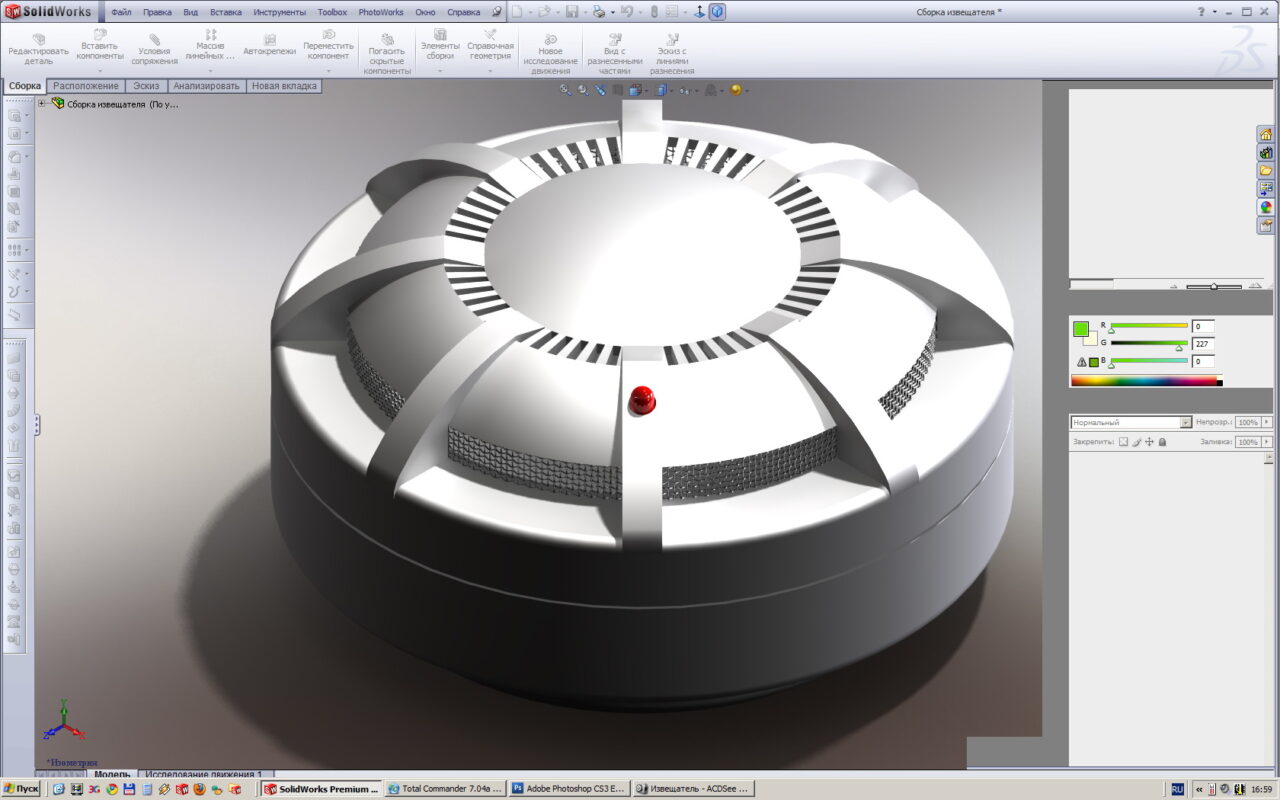Click Вставить компоненты in the assembly toolbar
Viewport: 1280px width, 800px height.
click(x=100, y=48)
